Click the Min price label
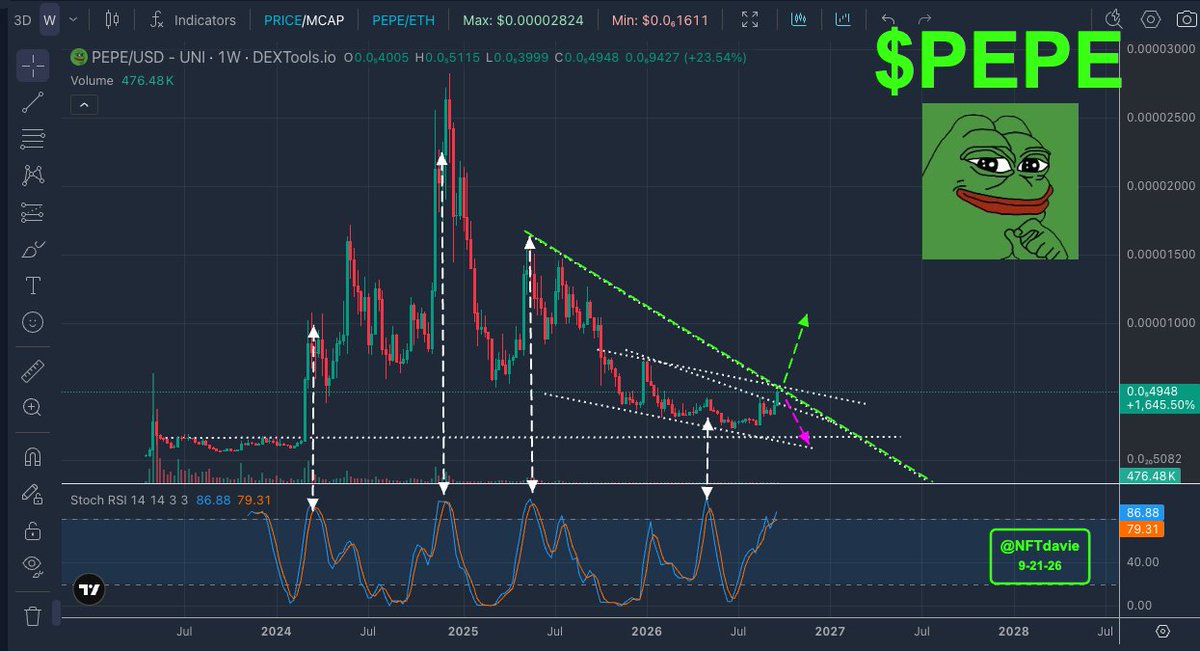Image resolution: width=1200 pixels, height=651 pixels. point(661,20)
